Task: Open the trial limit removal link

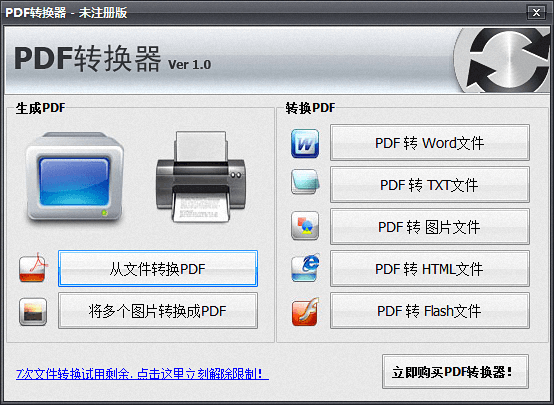Action: [142, 374]
